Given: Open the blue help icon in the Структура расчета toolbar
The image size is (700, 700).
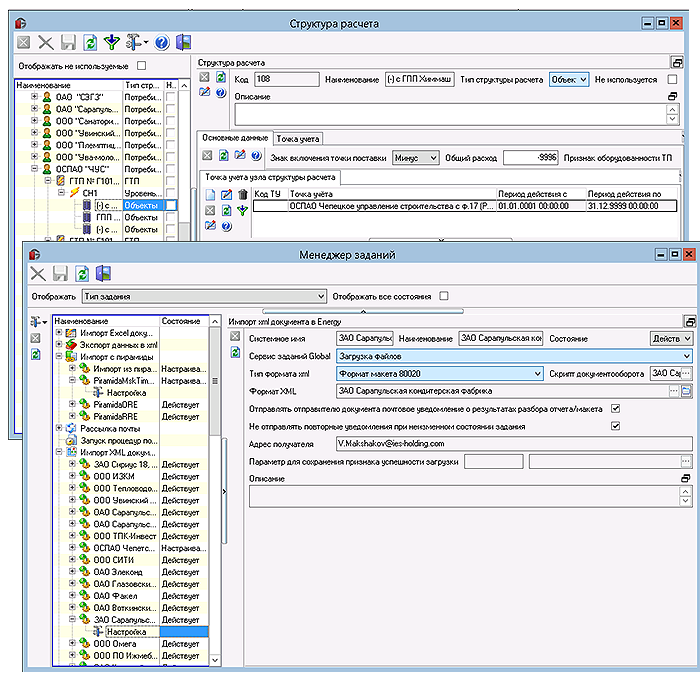Looking at the screenshot, I should pyautogui.click(x=162, y=42).
